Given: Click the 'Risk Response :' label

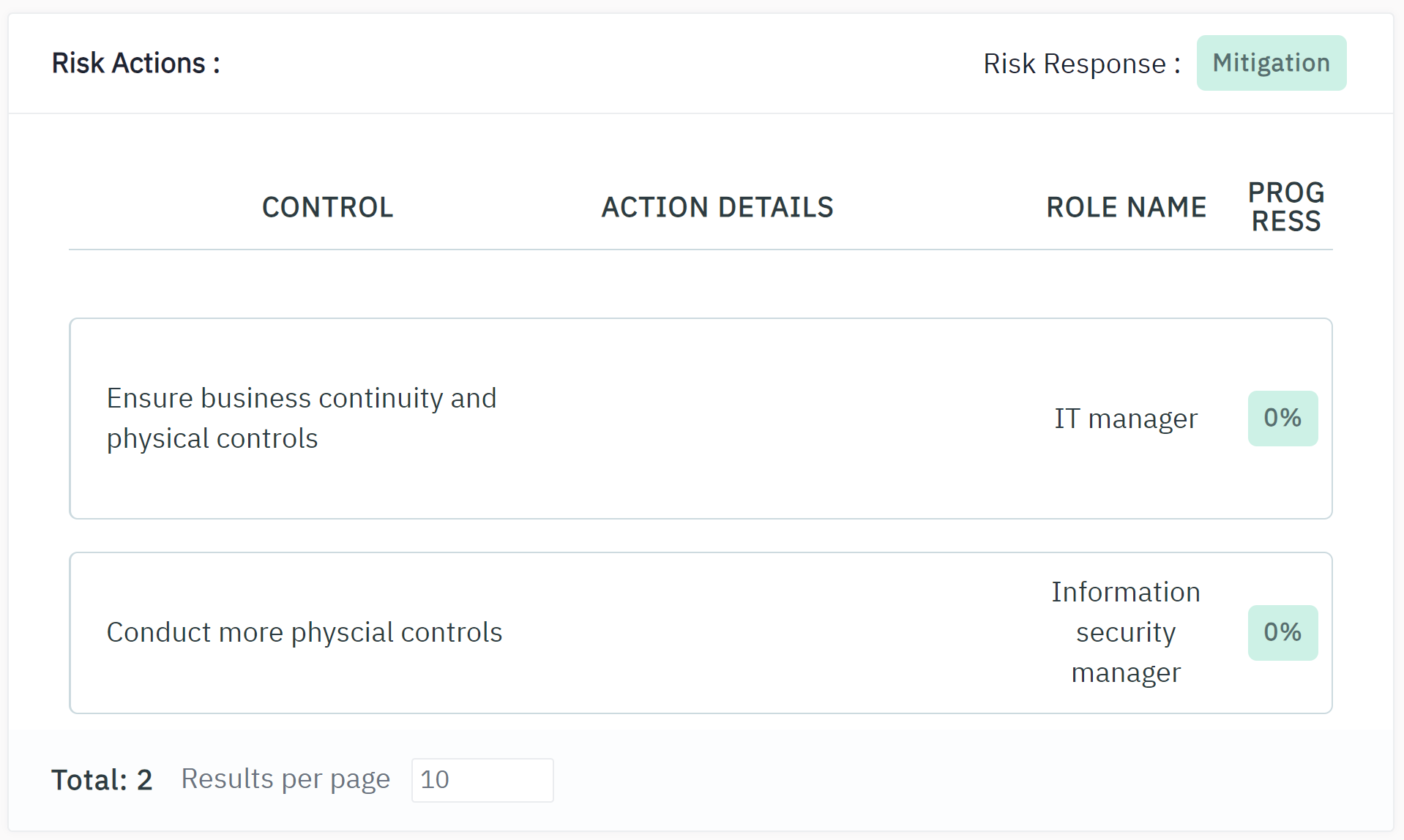Looking at the screenshot, I should pyautogui.click(x=1080, y=64).
